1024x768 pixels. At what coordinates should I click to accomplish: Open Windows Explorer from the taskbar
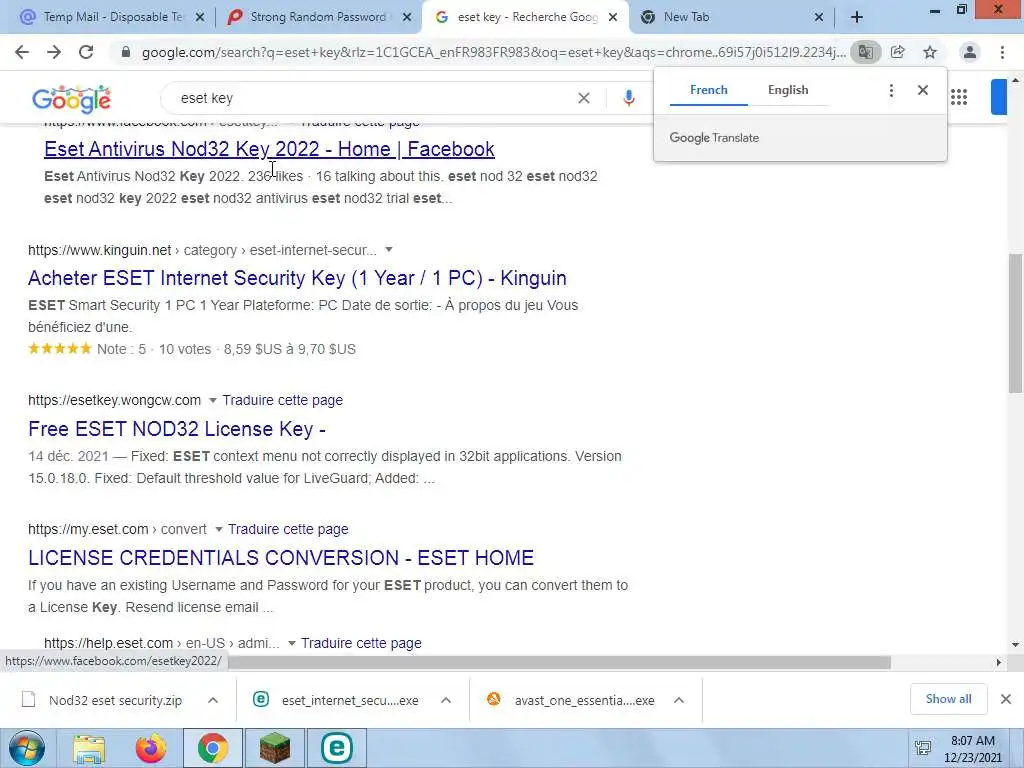(89, 748)
